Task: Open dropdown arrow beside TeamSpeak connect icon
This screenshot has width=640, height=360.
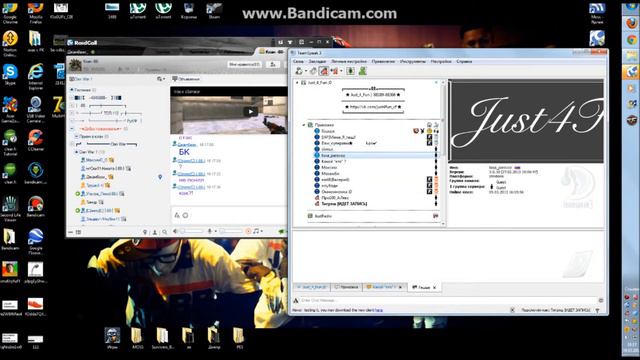Action: coord(306,71)
